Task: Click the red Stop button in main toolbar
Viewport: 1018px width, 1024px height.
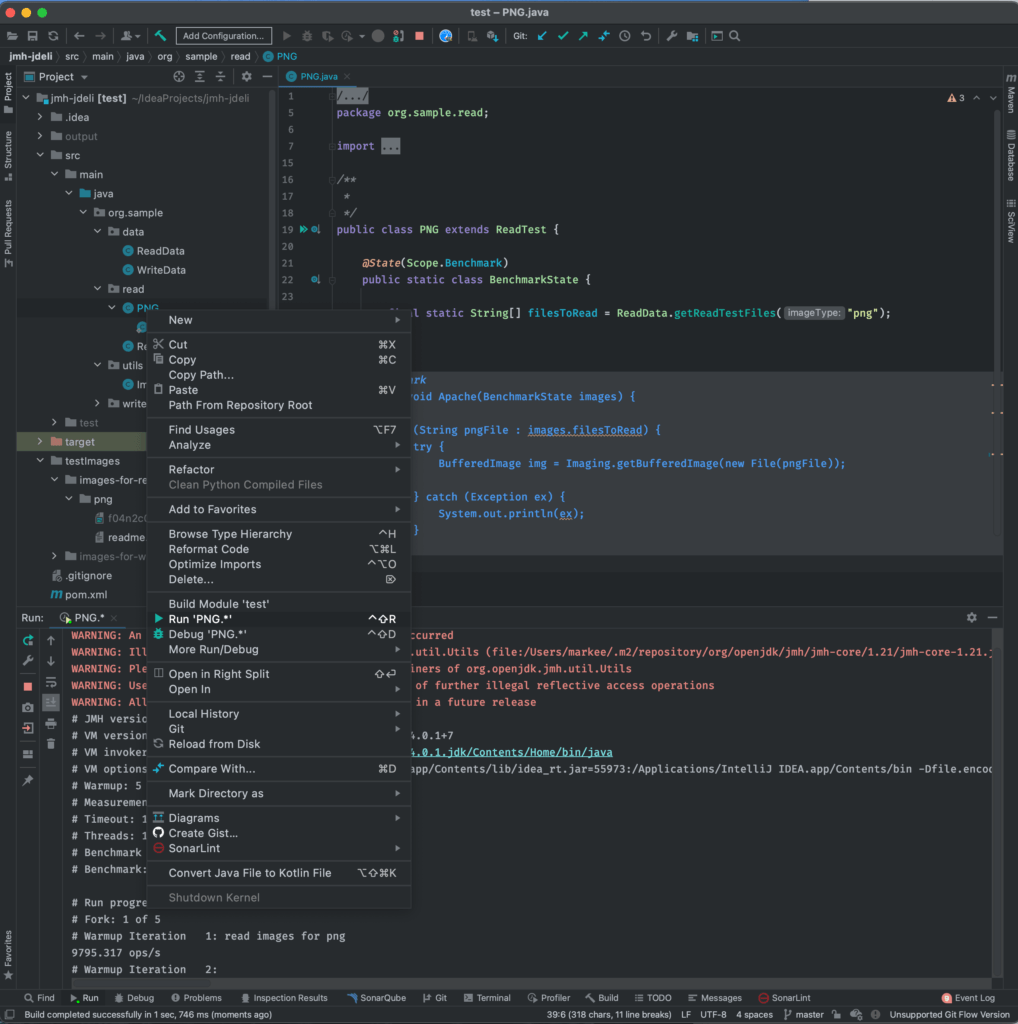Action: (419, 36)
